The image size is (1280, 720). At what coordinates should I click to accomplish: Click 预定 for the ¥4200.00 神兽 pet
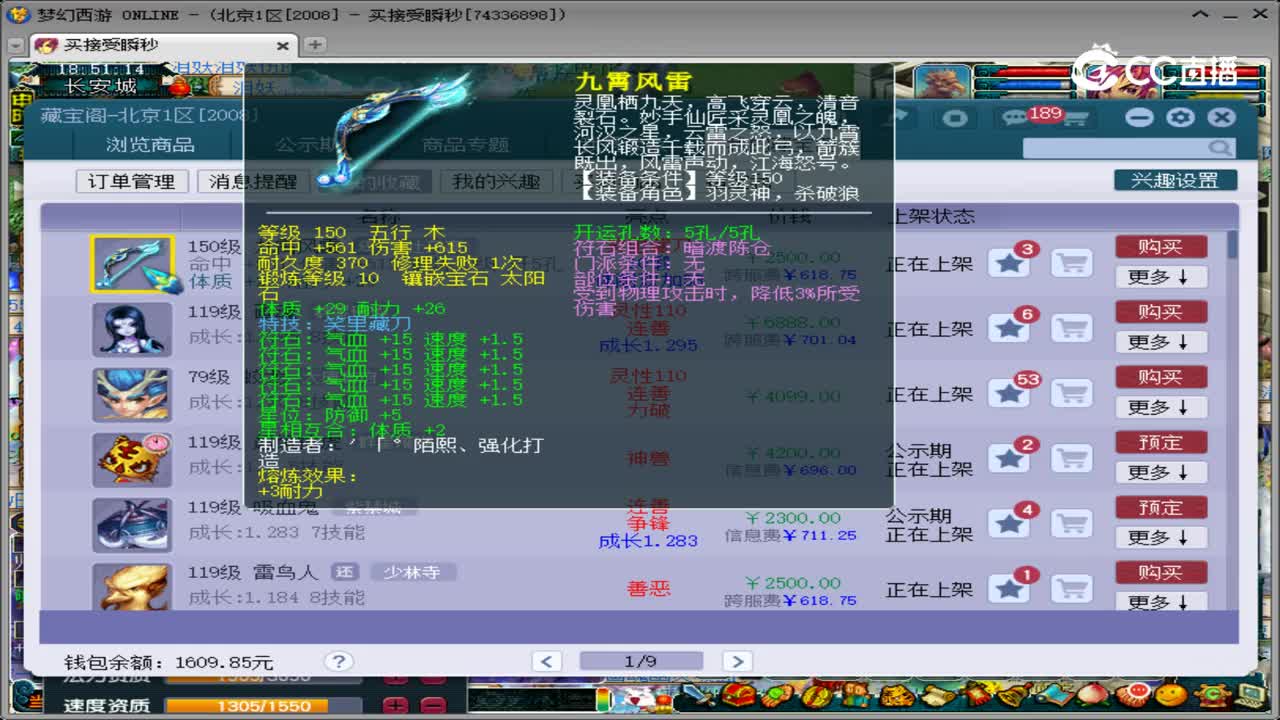(1160, 442)
